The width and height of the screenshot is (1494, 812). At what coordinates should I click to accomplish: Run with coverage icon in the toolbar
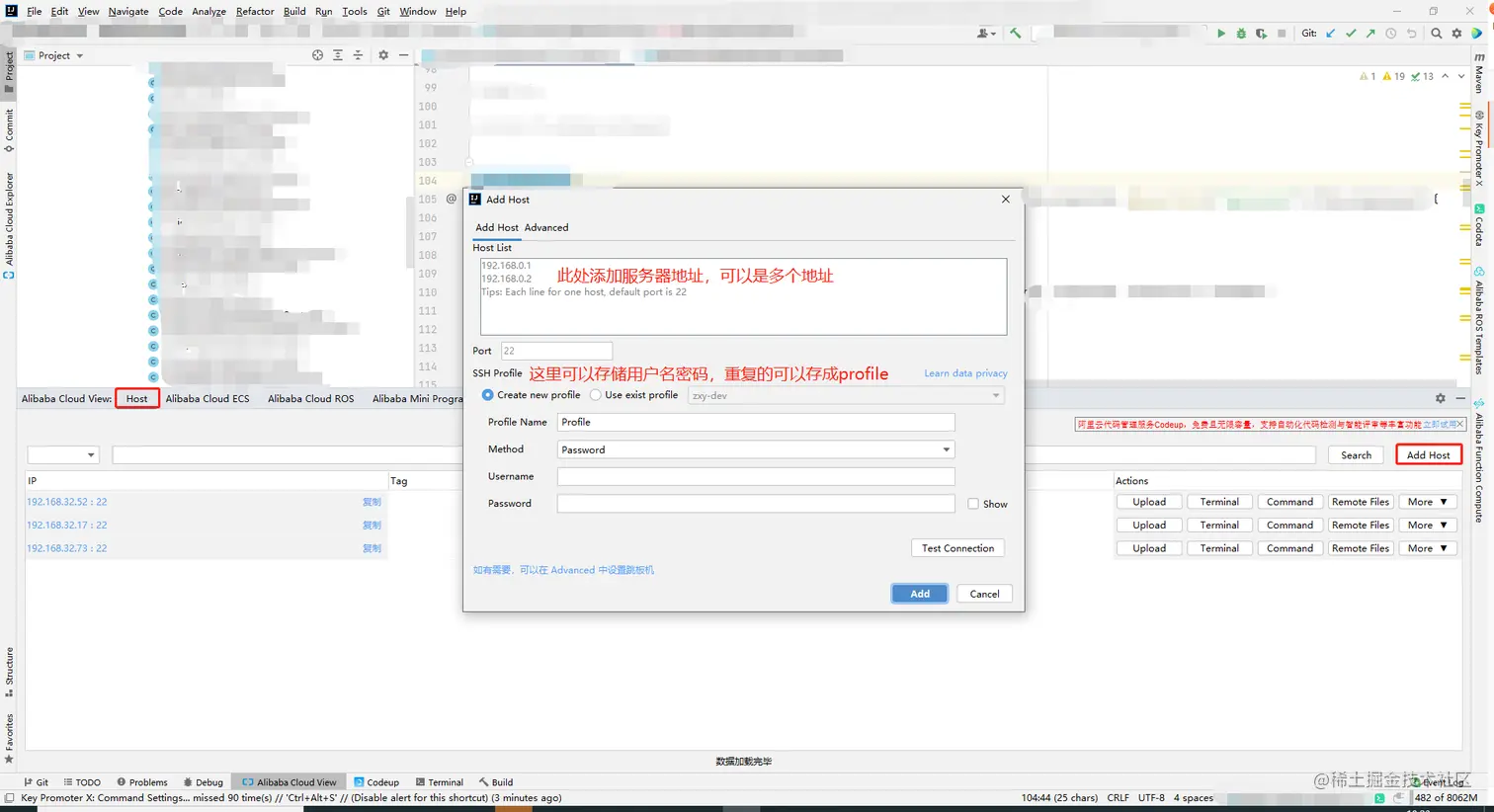pyautogui.click(x=1262, y=34)
